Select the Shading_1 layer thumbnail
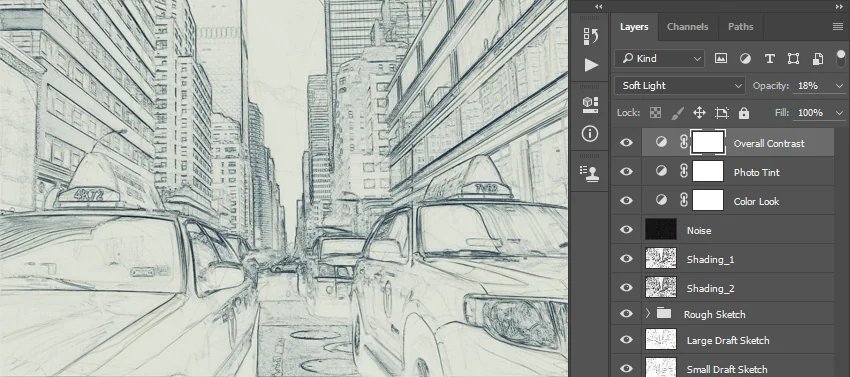 [661, 258]
